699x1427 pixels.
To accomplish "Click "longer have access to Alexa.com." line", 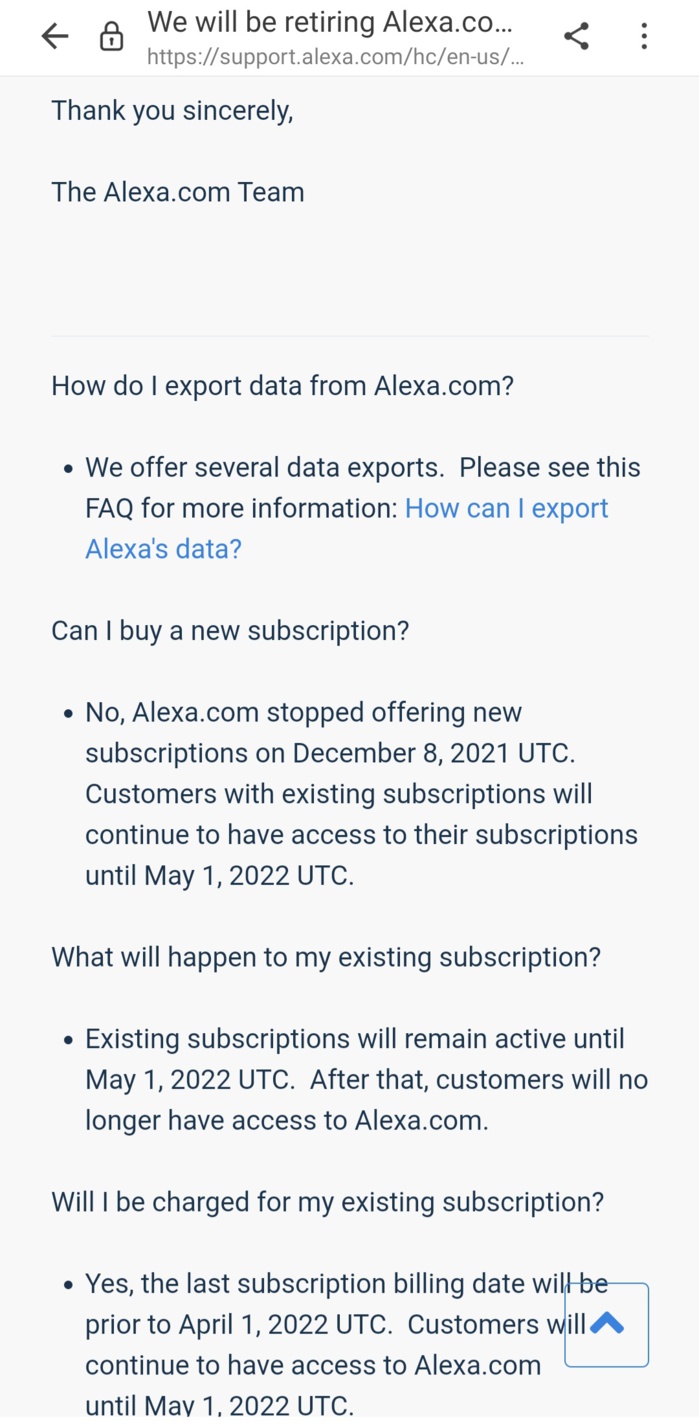I will point(287,1120).
